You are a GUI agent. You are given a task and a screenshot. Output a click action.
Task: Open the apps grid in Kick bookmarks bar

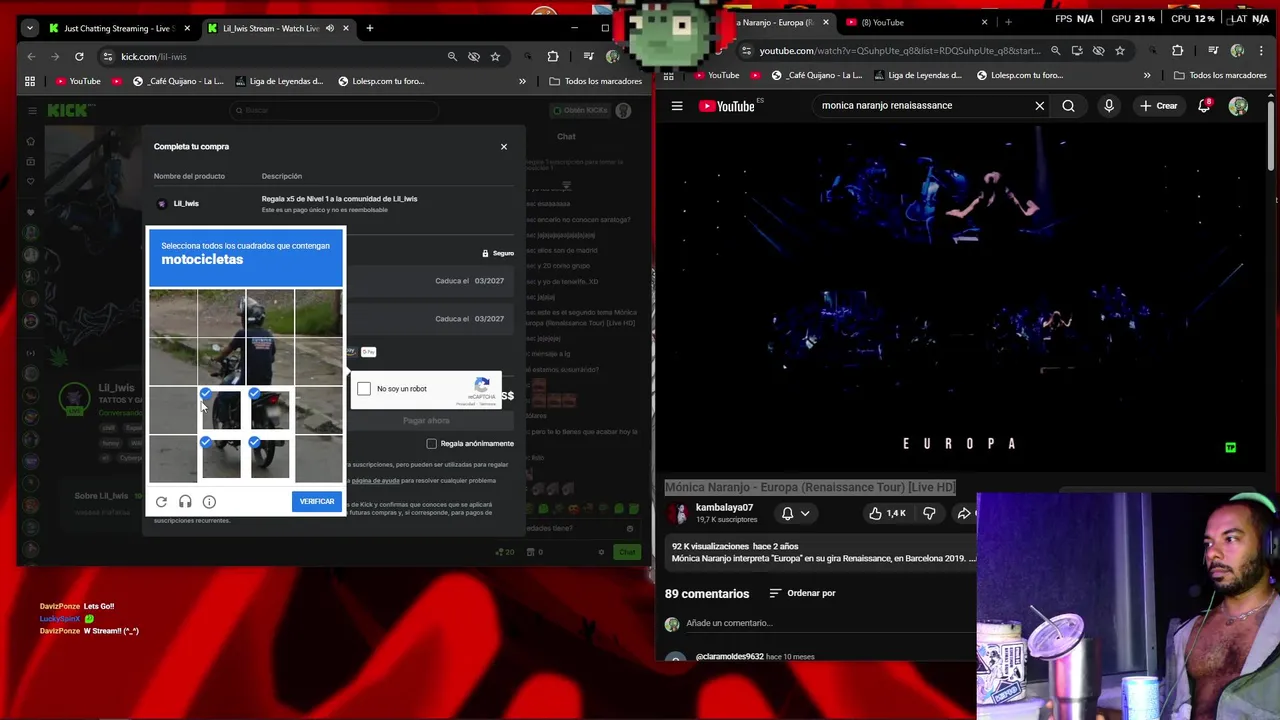click(30, 81)
